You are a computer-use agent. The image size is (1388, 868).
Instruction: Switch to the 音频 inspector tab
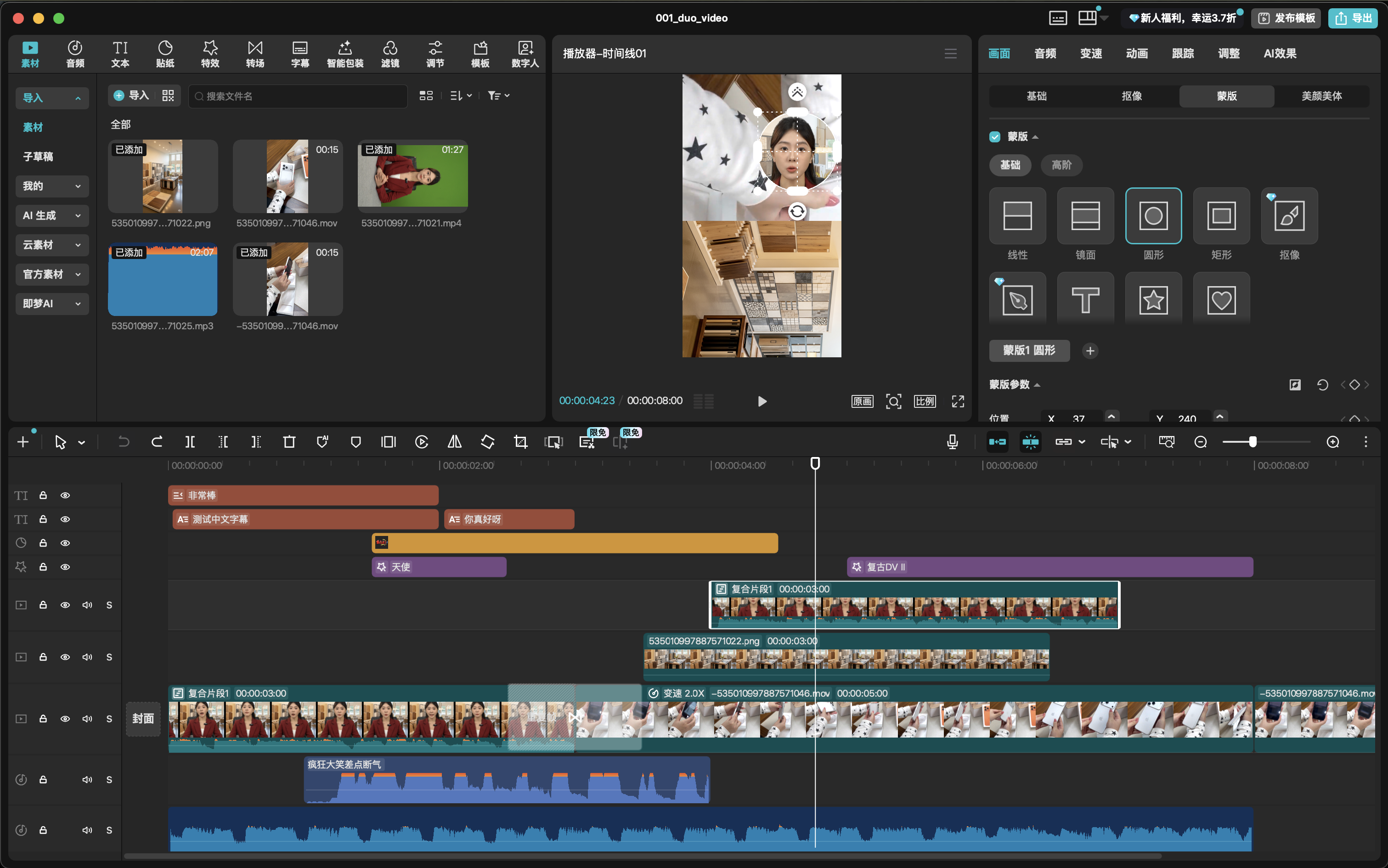(x=1045, y=53)
